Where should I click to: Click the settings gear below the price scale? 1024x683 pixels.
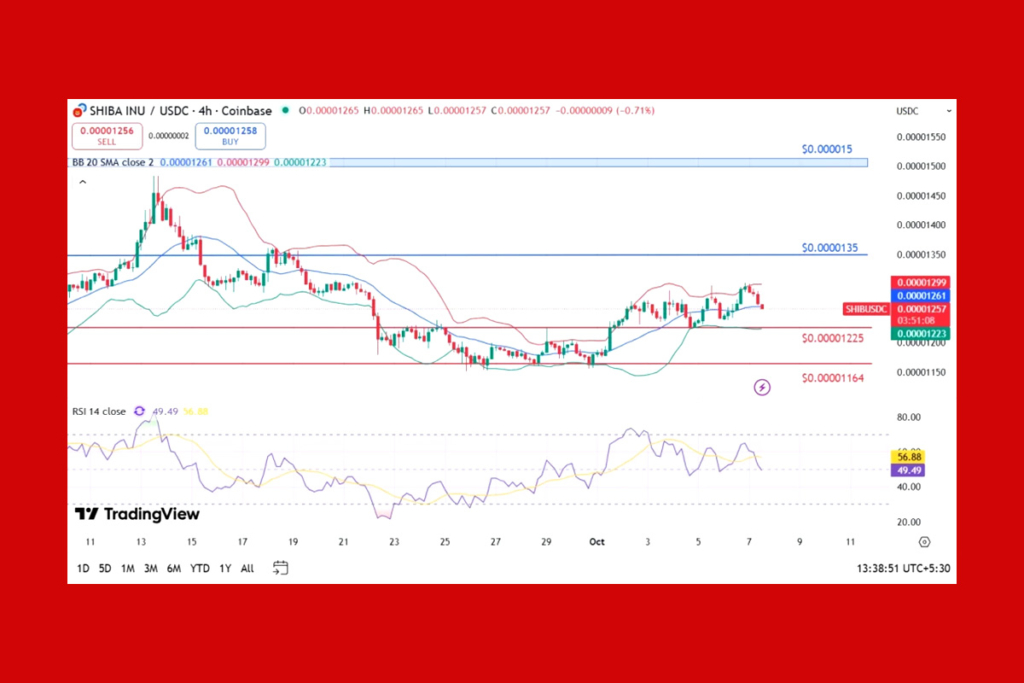click(x=923, y=541)
